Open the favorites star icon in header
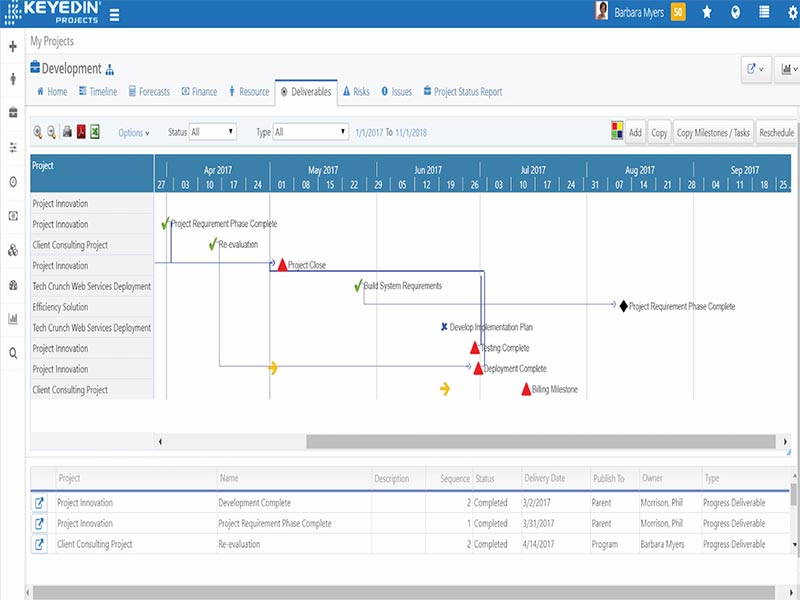800x600 pixels. coord(707,13)
